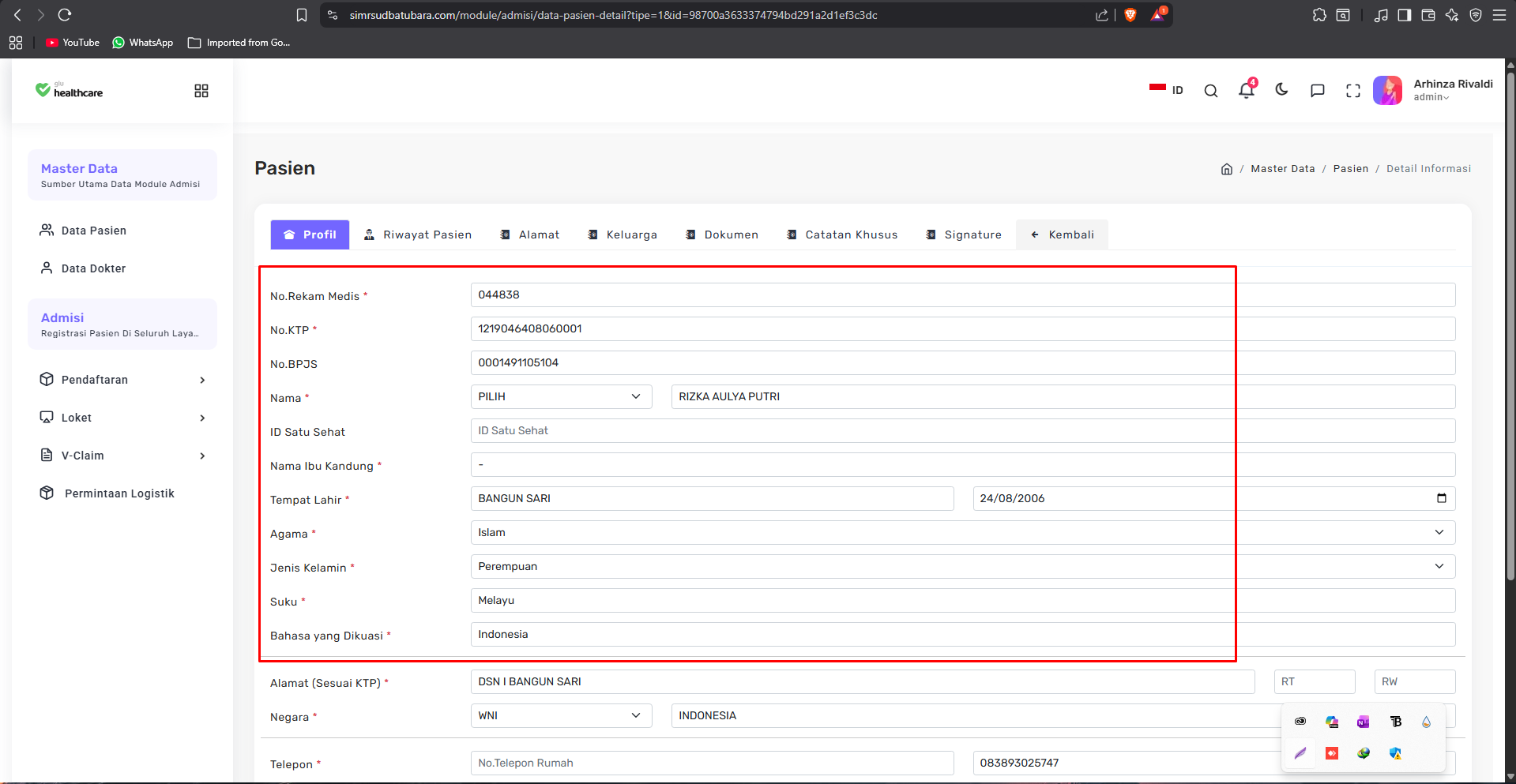Screen dimensions: 1516x784
Task: Click the browser reload button
Action: [x=65, y=15]
